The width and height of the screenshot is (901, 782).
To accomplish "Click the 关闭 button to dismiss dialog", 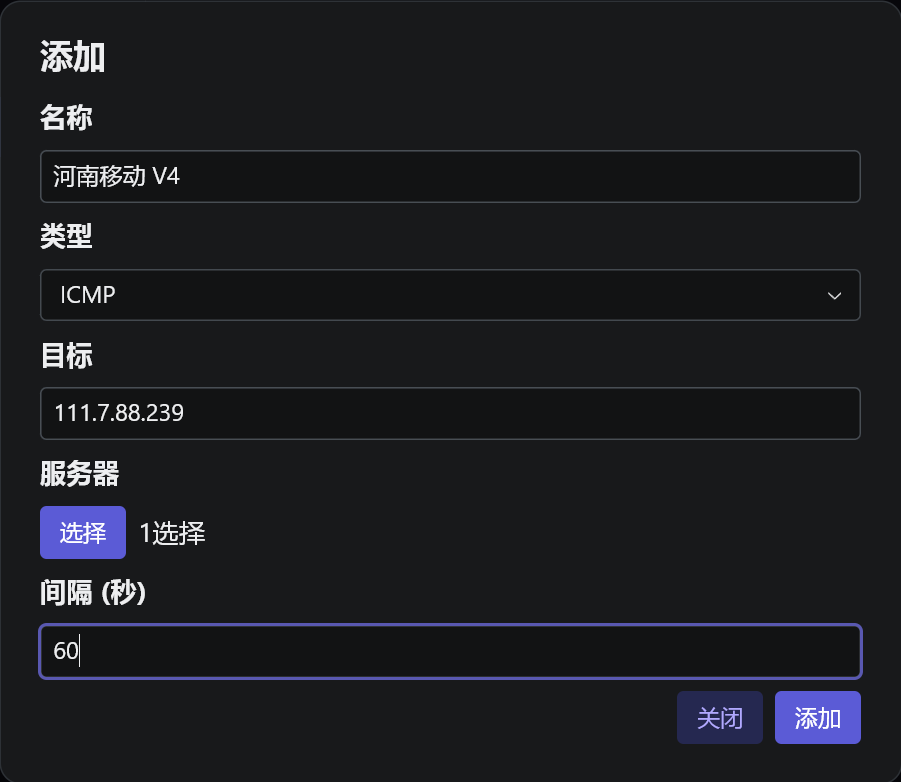I will (x=719, y=717).
